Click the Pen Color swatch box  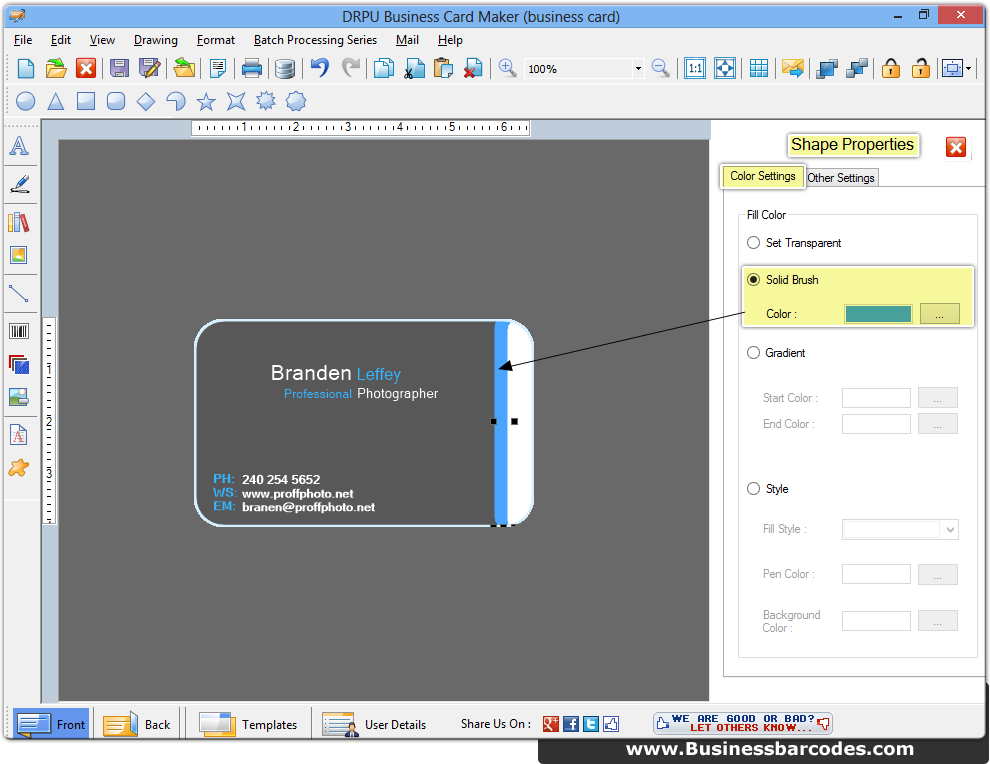[876, 574]
